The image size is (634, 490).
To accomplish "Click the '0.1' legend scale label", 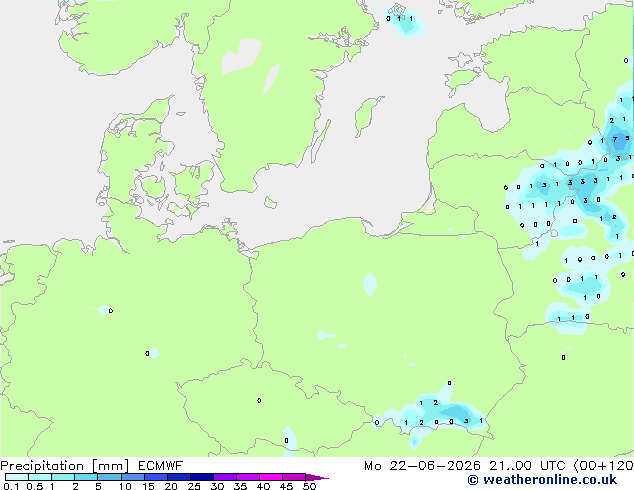I will coord(10,486).
